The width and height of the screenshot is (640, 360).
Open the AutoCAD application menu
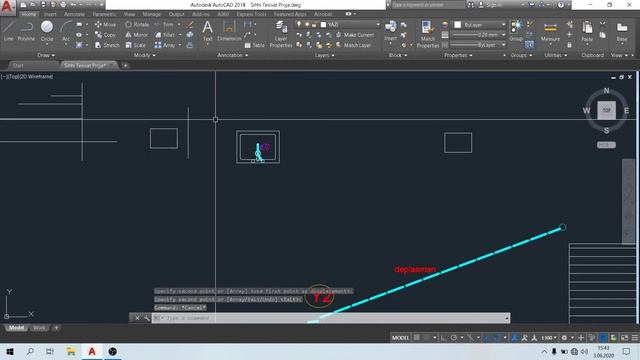(x=7, y=7)
